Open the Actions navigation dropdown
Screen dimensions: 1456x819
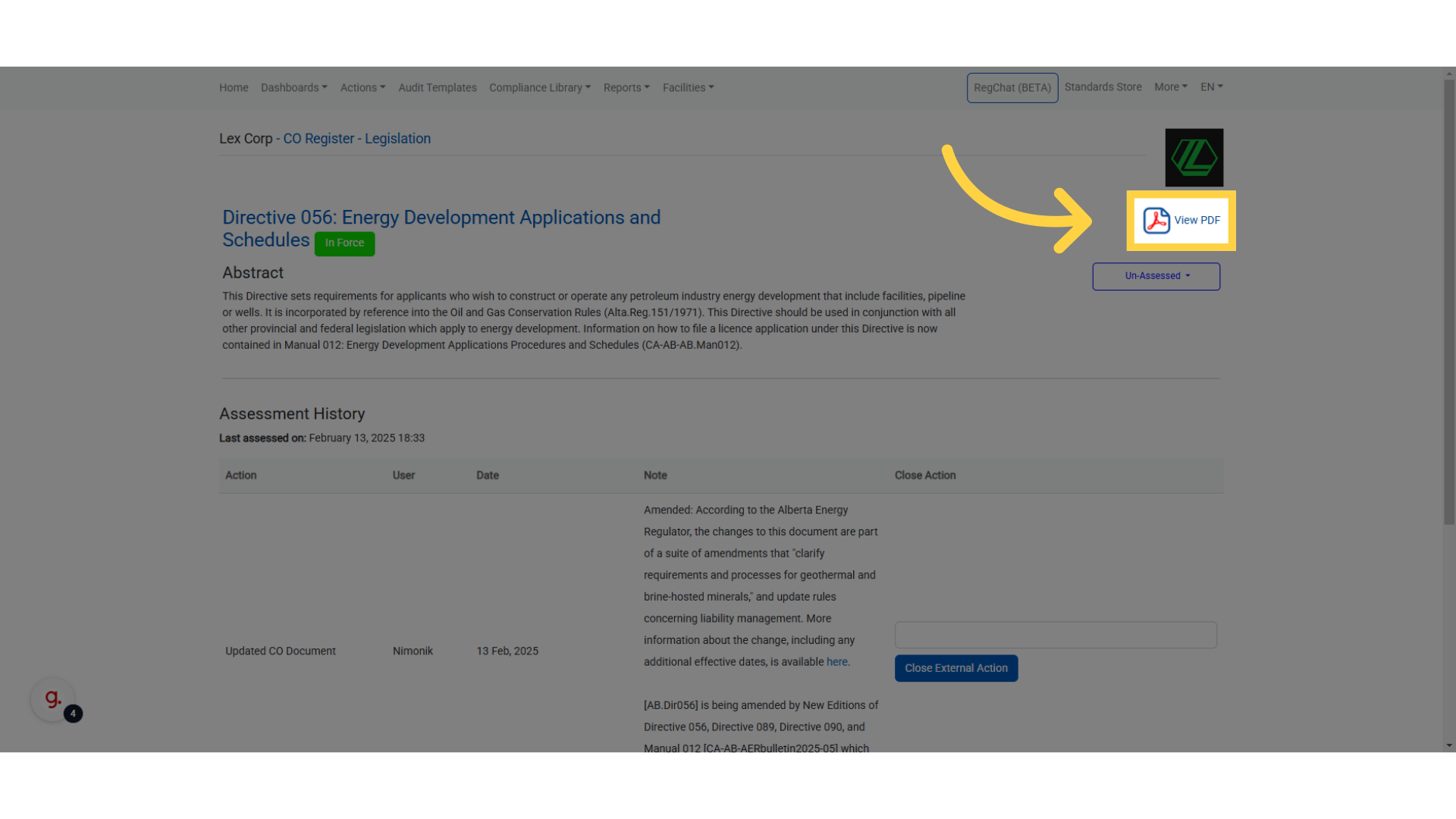(x=362, y=88)
